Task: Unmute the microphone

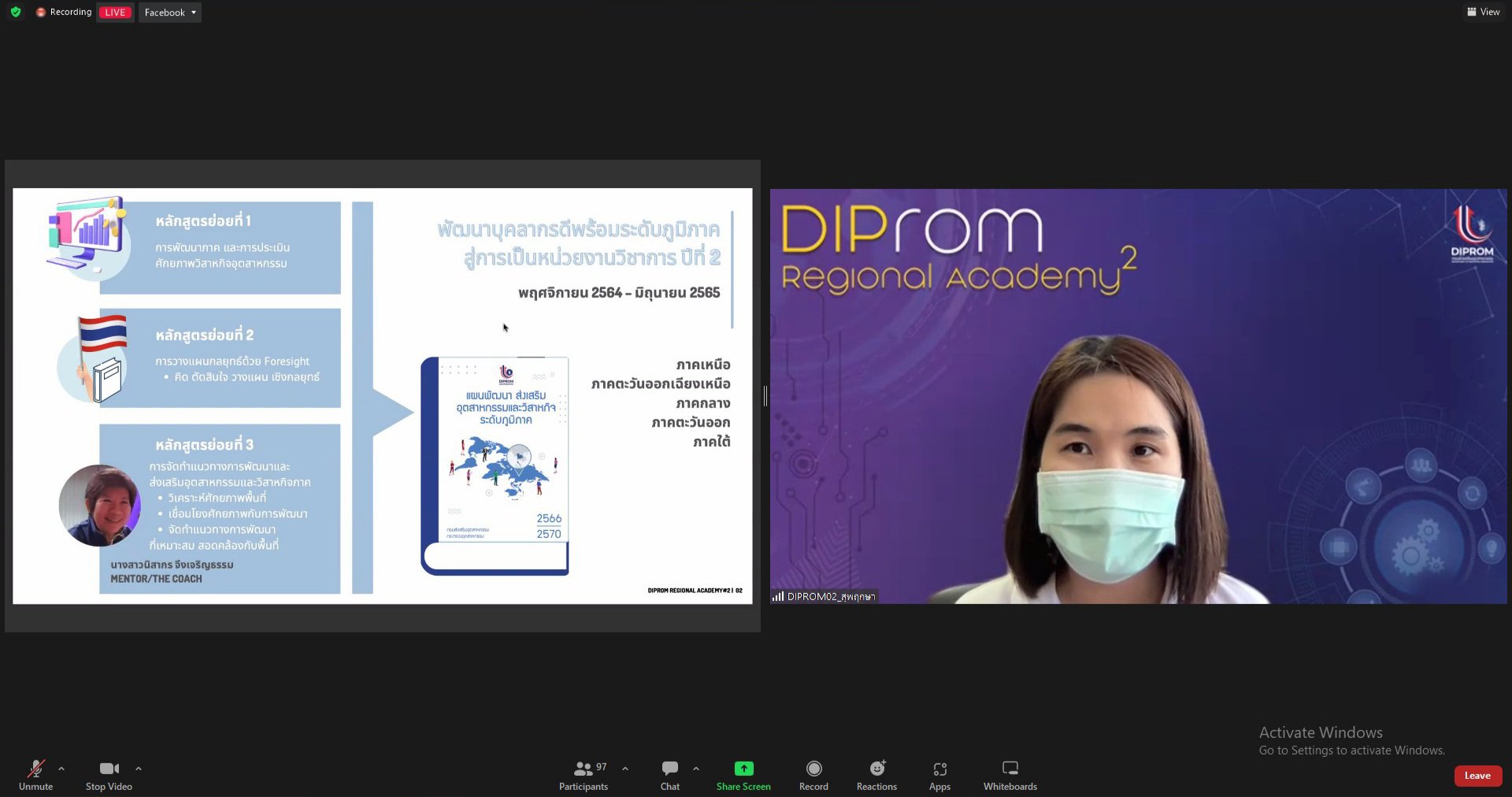Action: click(x=35, y=775)
